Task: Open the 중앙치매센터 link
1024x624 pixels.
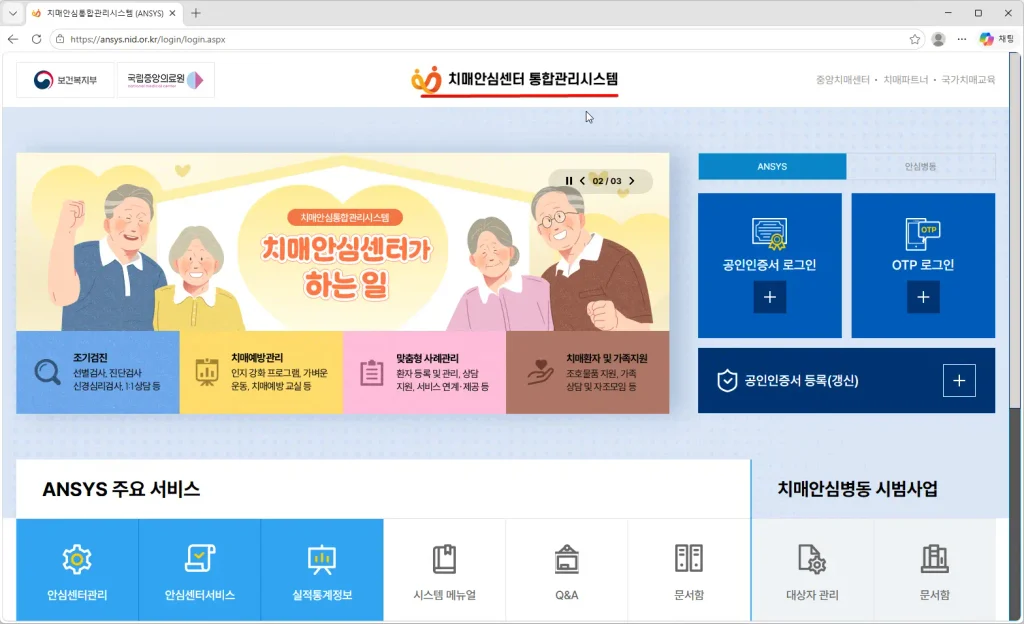Action: [x=842, y=80]
